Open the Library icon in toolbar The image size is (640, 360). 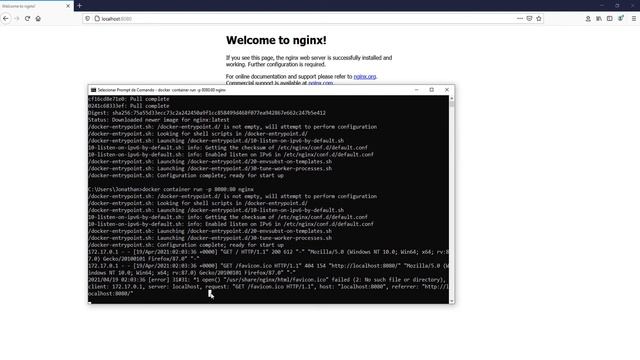point(599,19)
